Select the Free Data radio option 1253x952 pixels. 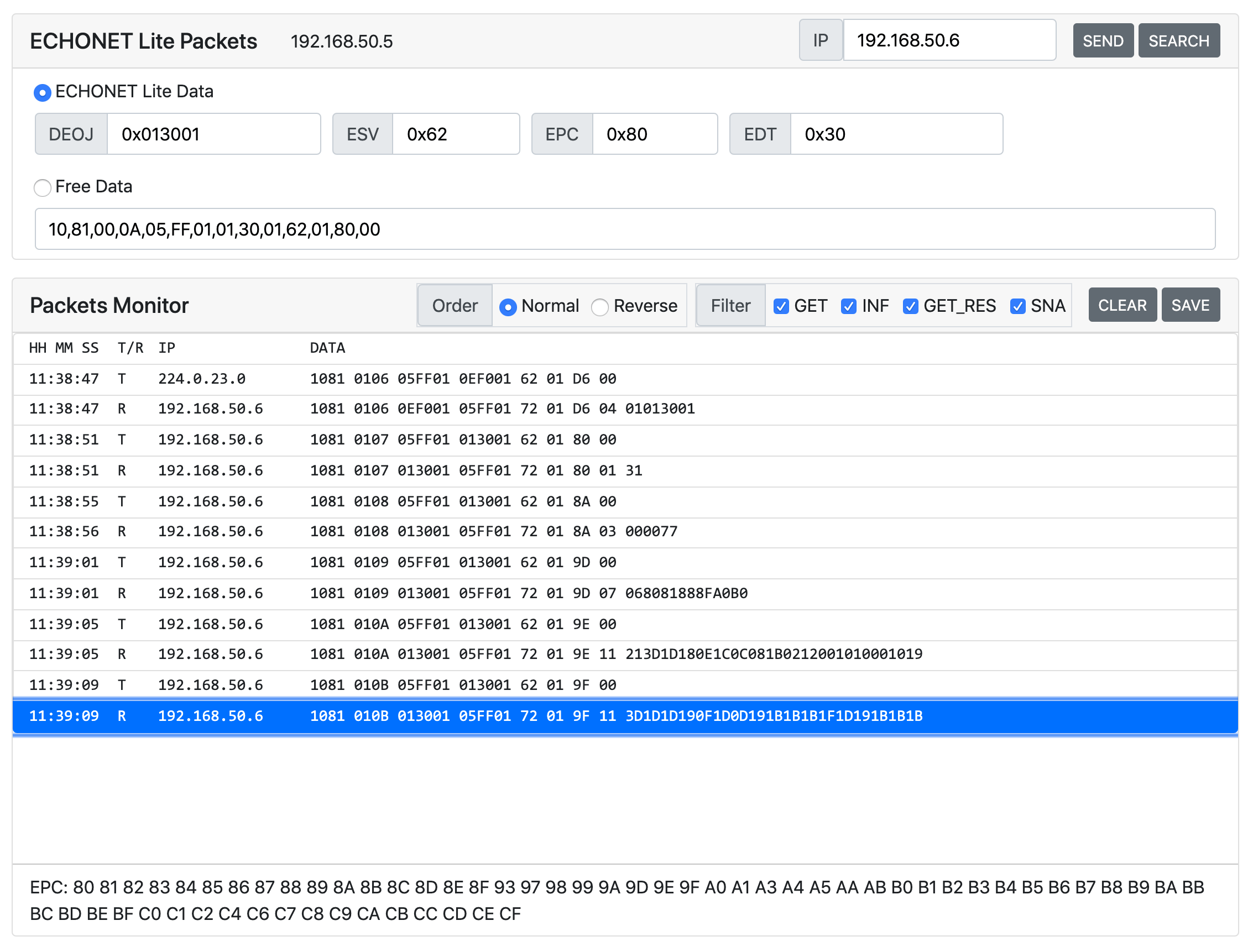point(43,187)
